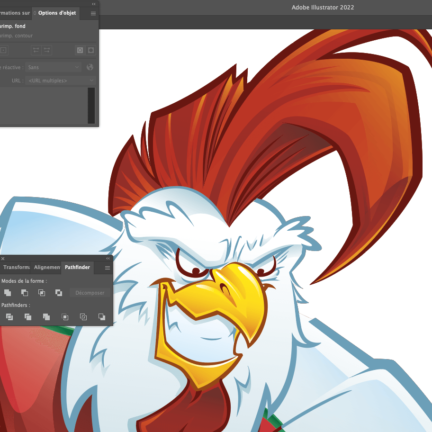Open the image map dropdown showing Sans
Viewport: 432px width, 432px height.
click(x=53, y=67)
